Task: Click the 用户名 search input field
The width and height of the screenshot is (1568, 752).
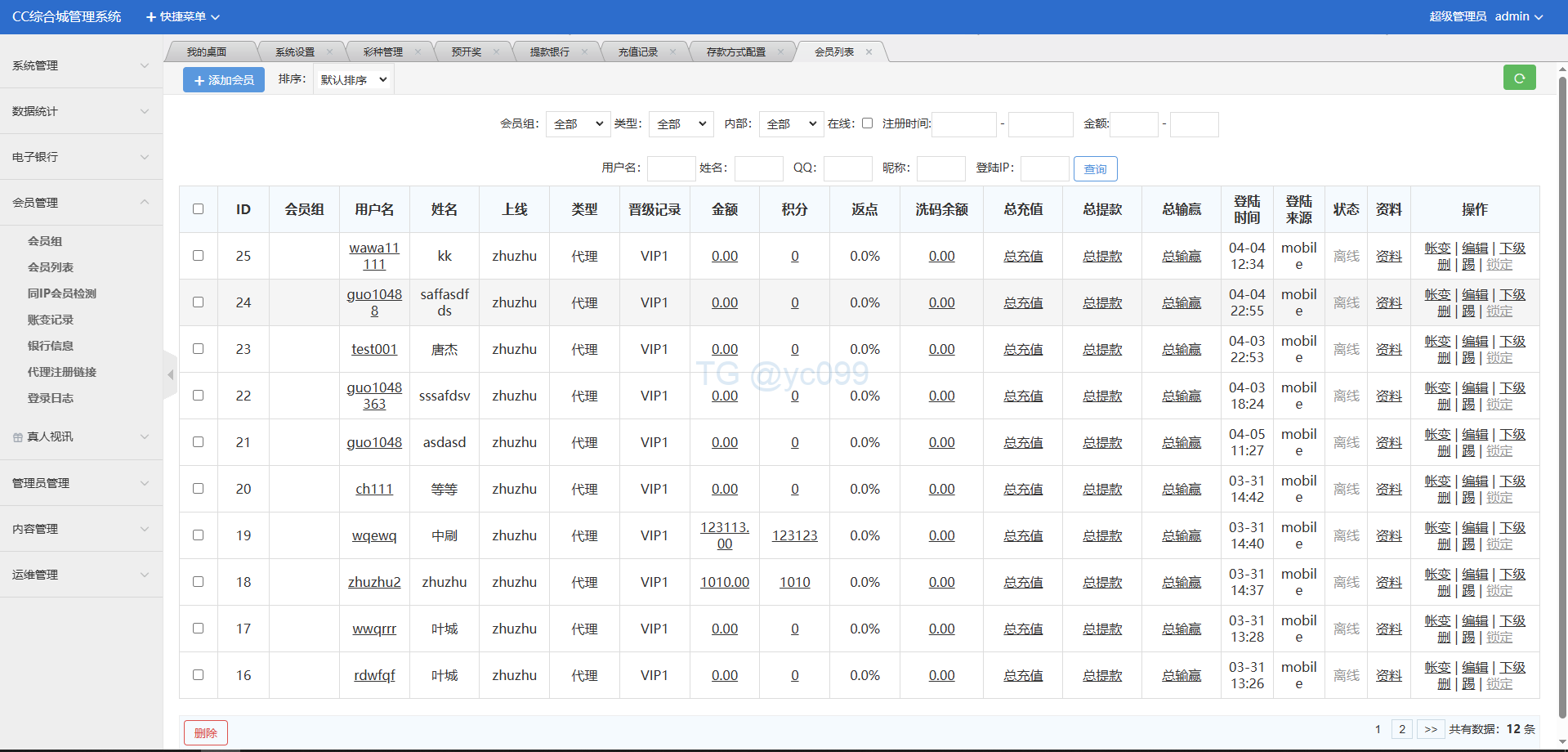Action: (671, 168)
